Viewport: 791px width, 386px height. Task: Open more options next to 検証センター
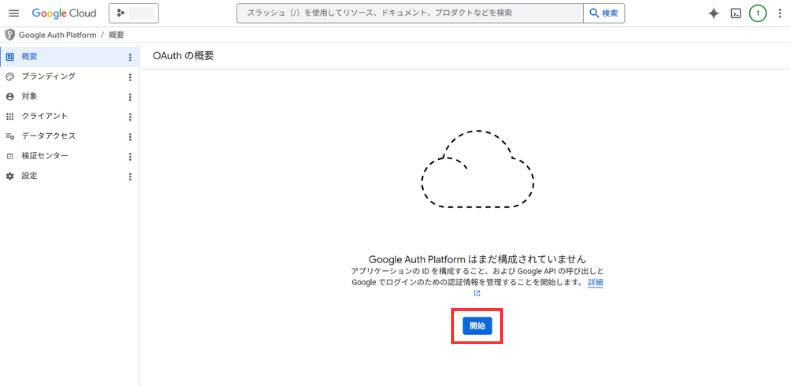[x=130, y=156]
